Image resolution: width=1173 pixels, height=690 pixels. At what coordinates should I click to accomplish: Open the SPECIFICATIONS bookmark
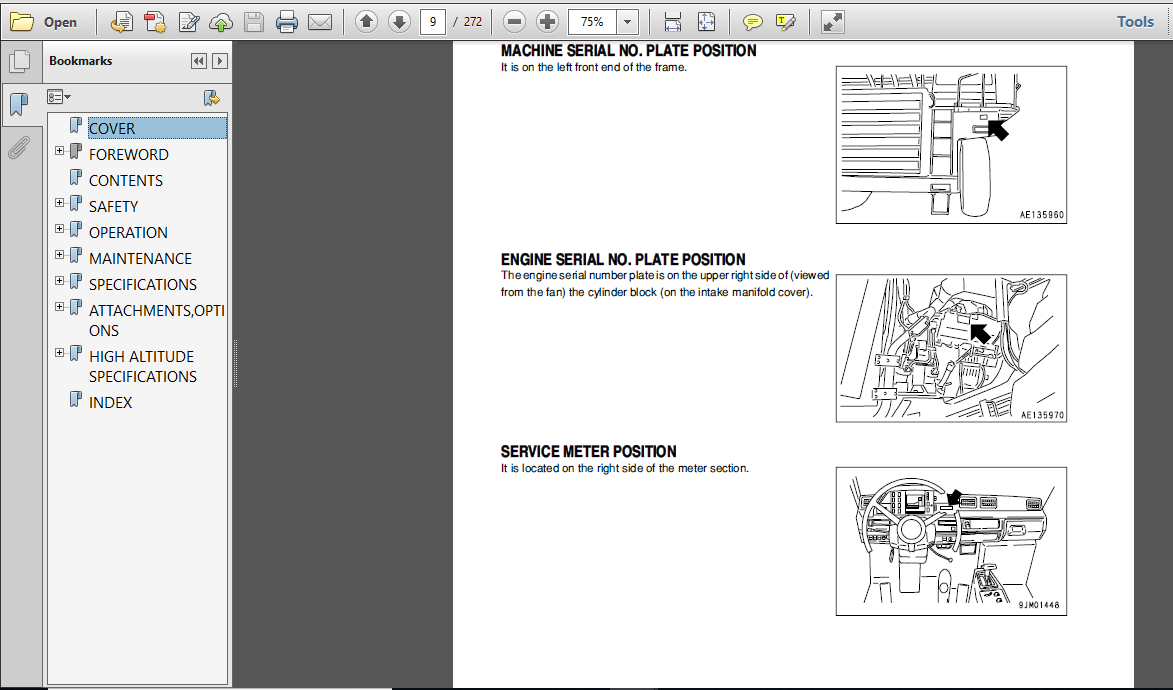(143, 285)
